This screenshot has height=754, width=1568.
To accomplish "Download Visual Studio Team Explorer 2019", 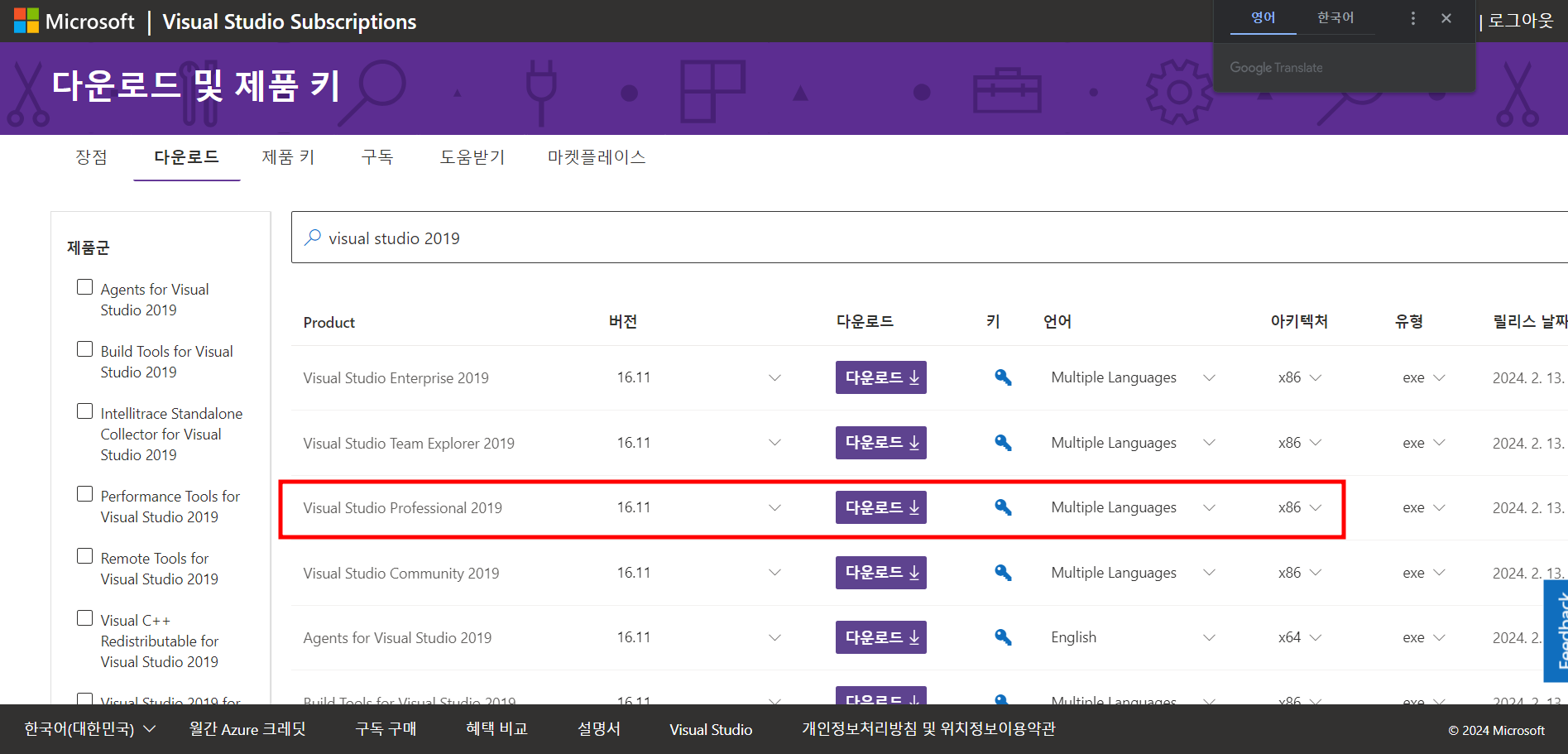I will coord(881,443).
